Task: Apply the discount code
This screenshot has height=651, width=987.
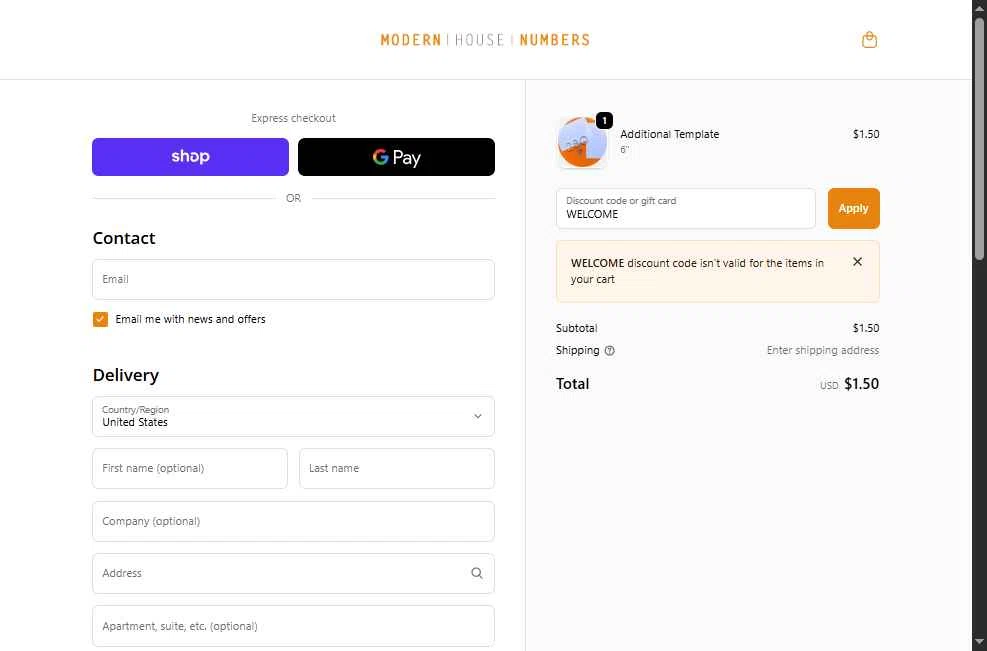Action: point(854,208)
